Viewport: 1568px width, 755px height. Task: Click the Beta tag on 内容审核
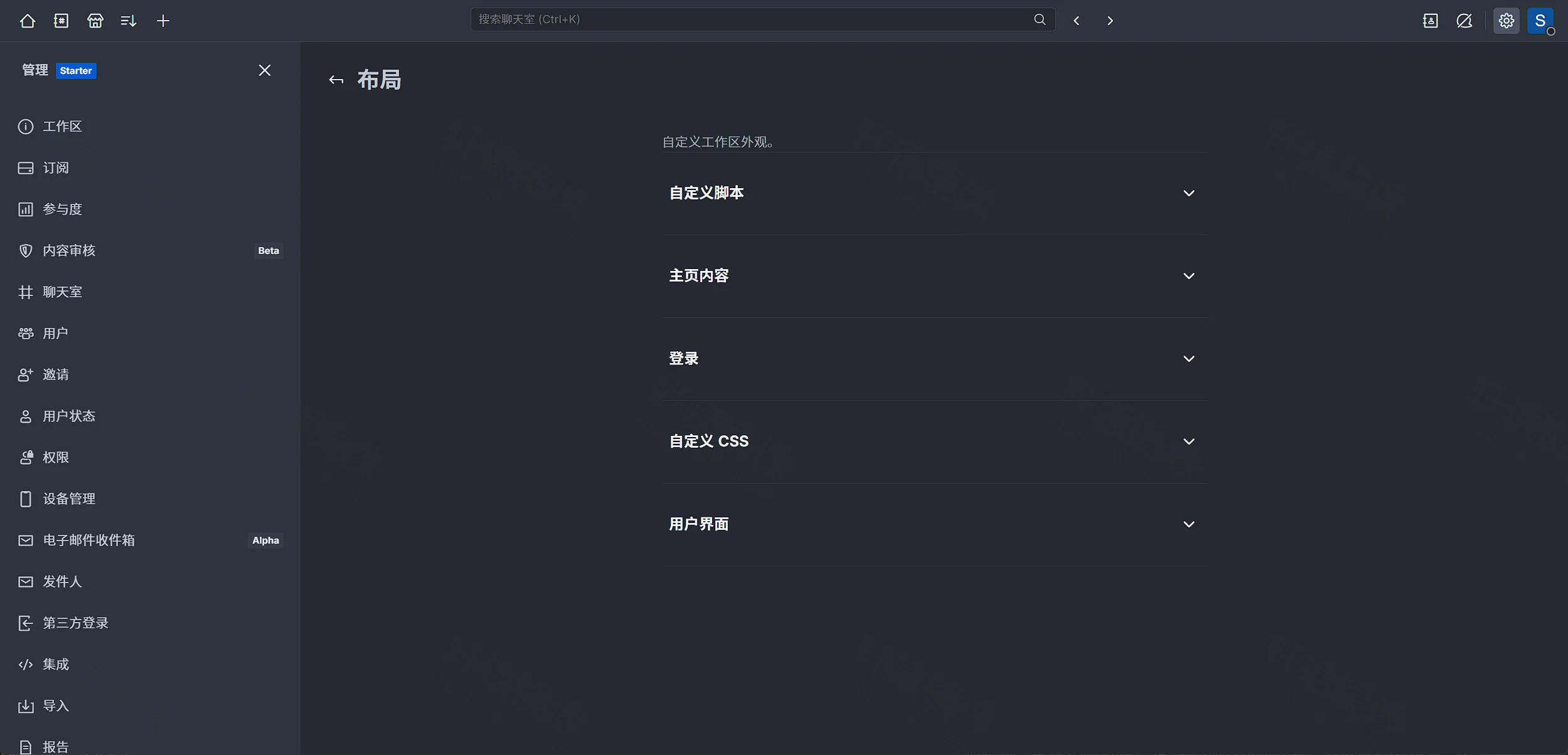(x=269, y=251)
